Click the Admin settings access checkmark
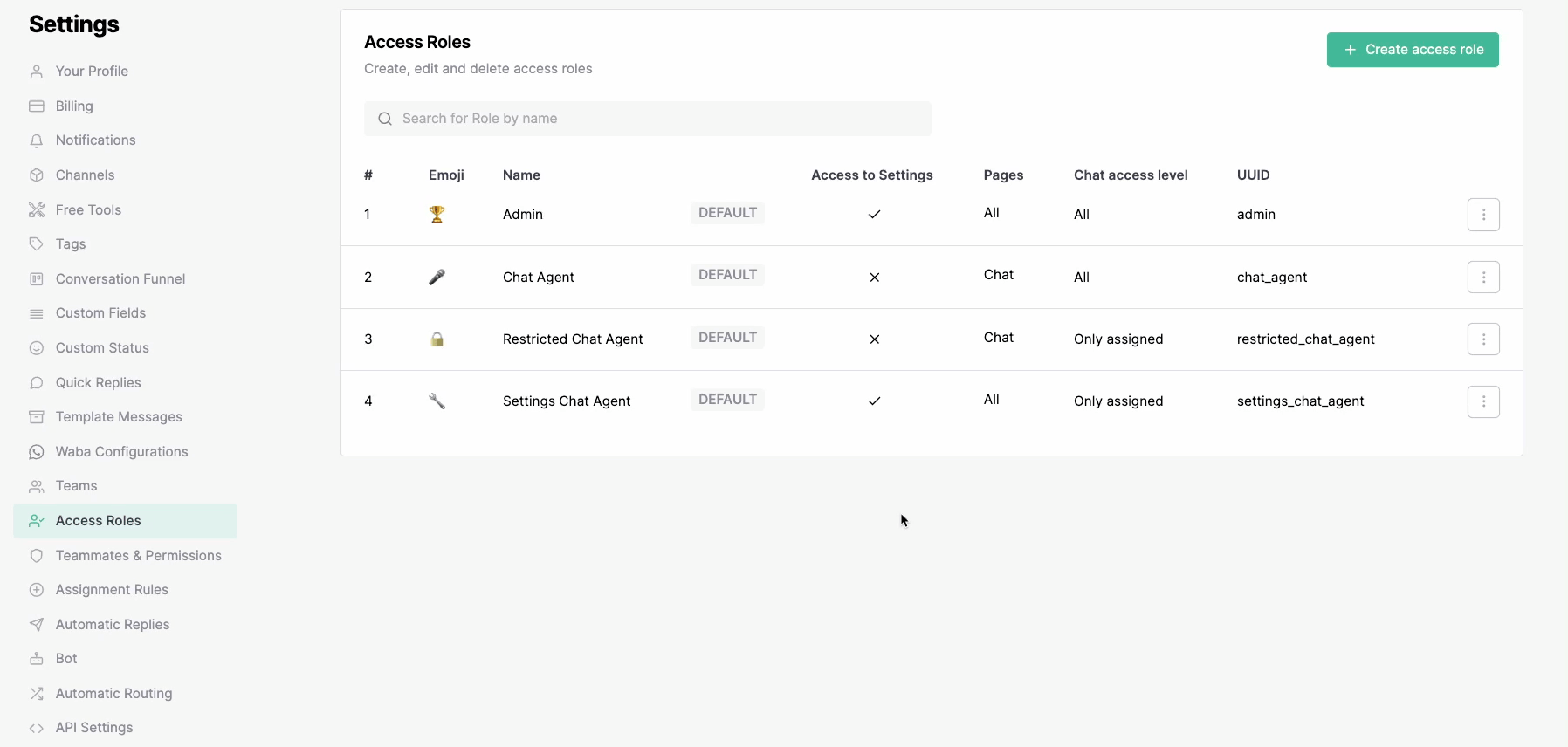Viewport: 1568px width, 747px height. (874, 215)
